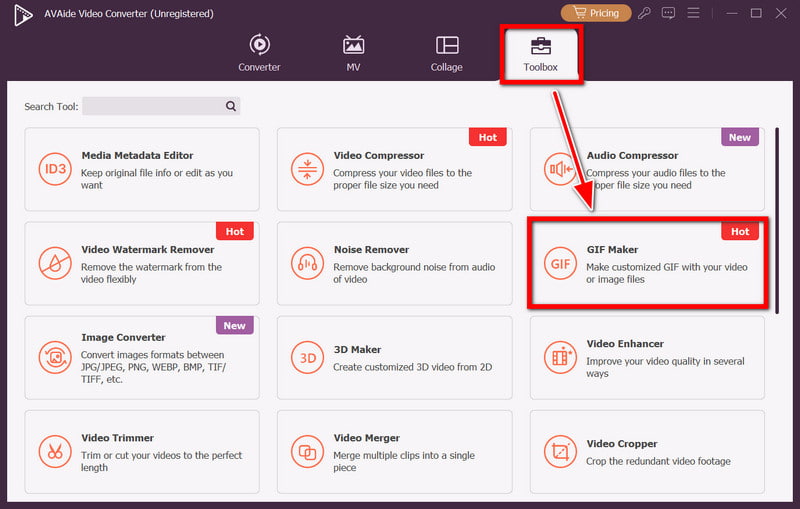
Task: Open GIF Maker title
Action: [612, 249]
